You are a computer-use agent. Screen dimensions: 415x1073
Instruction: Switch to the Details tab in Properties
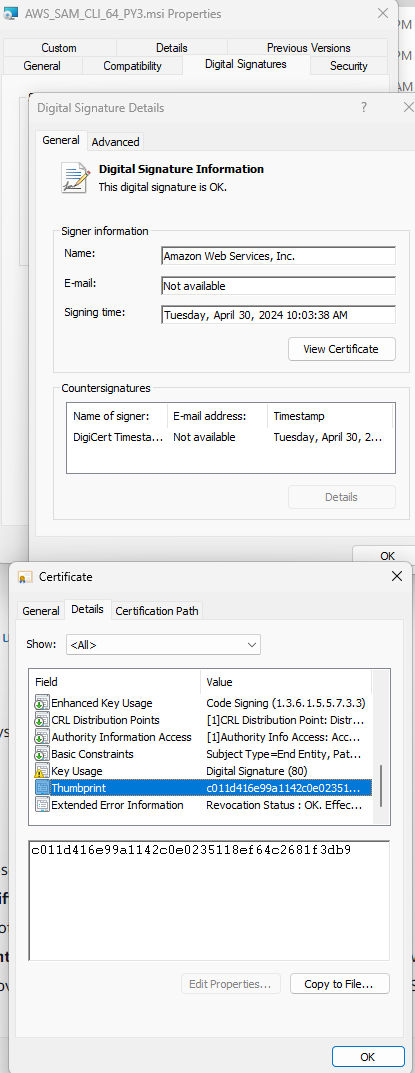click(172, 48)
